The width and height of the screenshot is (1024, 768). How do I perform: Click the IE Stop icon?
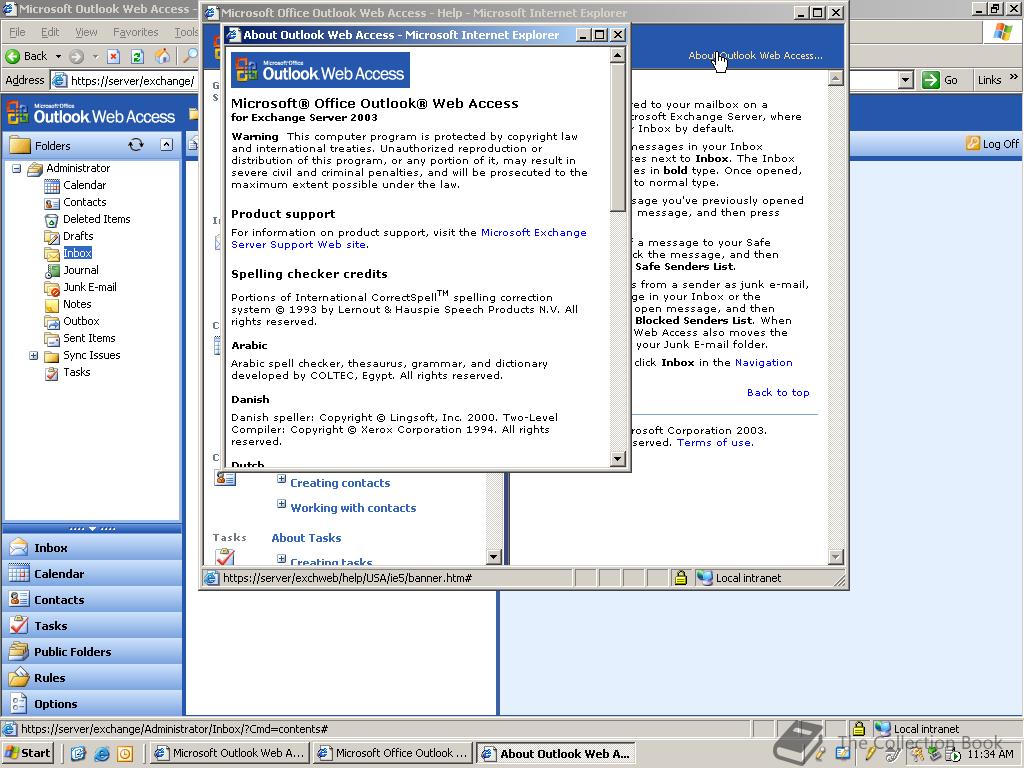click(x=114, y=56)
